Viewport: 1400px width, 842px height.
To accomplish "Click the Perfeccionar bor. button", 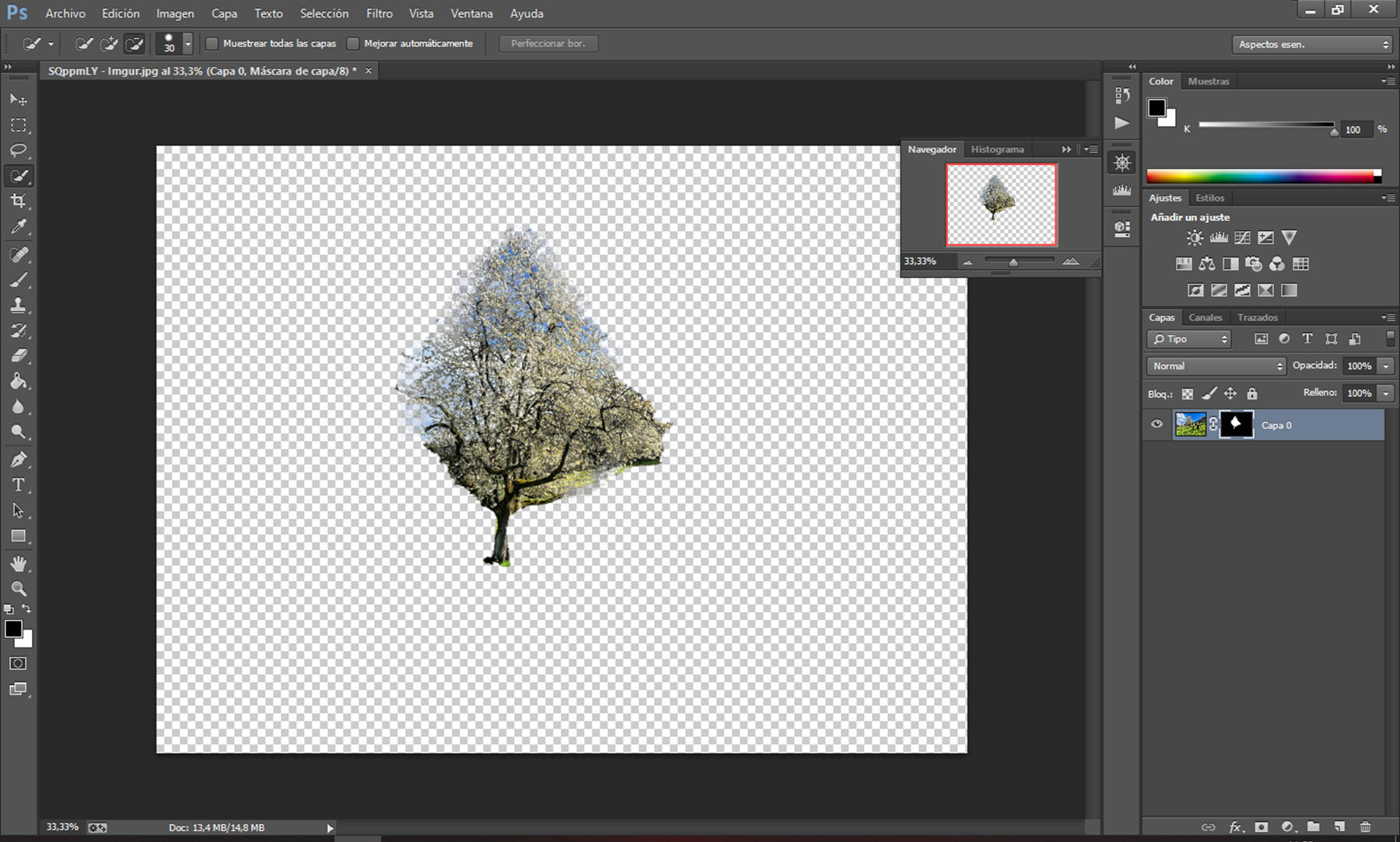I will click(548, 44).
